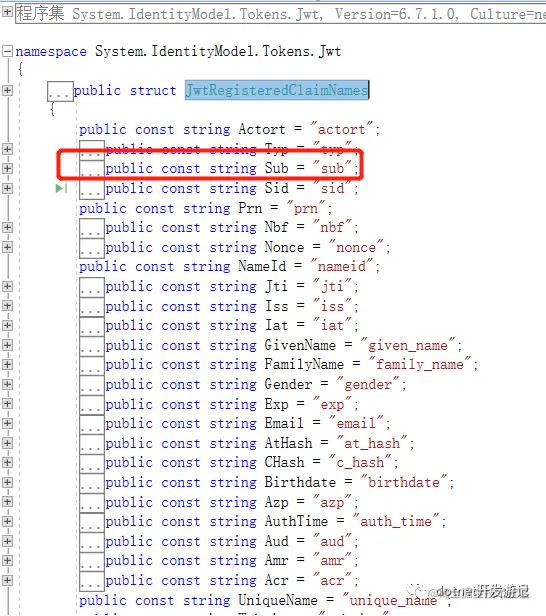Image resolution: width=546 pixels, height=616 pixels.
Task: Open collapsed ellipsis box before Gender declaration
Action: click(x=92, y=385)
